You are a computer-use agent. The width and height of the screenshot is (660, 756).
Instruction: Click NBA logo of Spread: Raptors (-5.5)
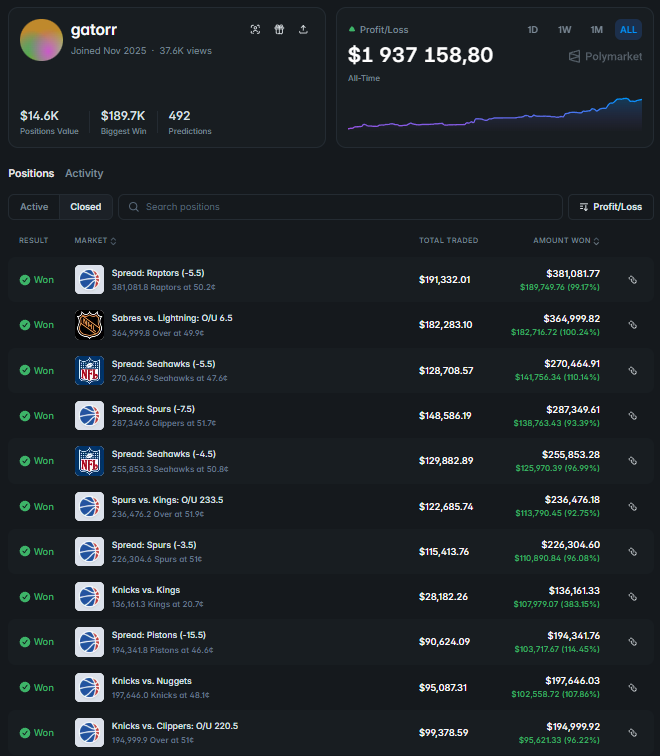pos(89,280)
